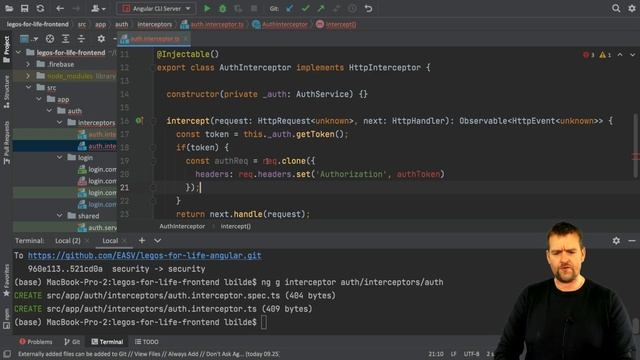Expand all nodes in project tree
The width and height of the screenshot is (640, 360).
(65, 39)
